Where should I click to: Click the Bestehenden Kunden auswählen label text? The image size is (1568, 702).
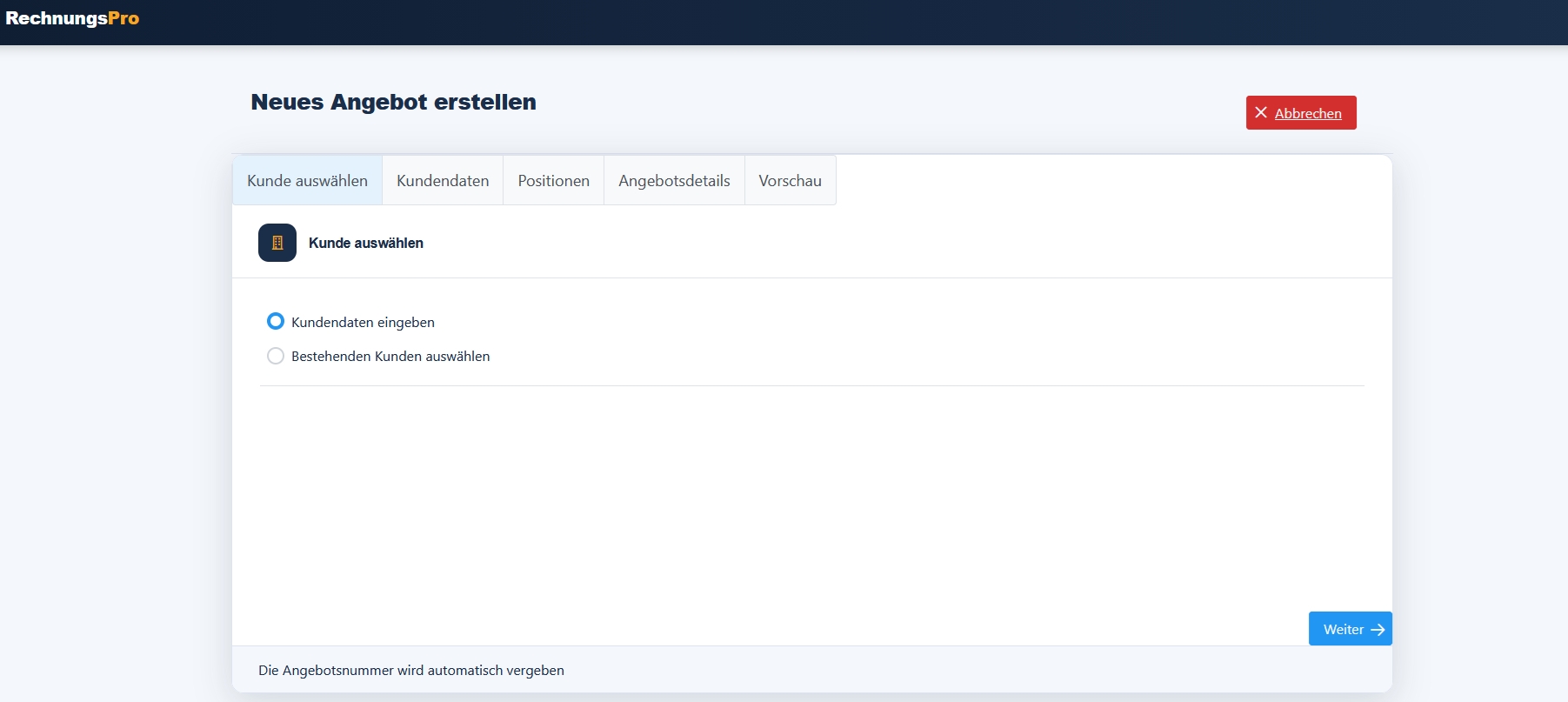[x=390, y=356]
